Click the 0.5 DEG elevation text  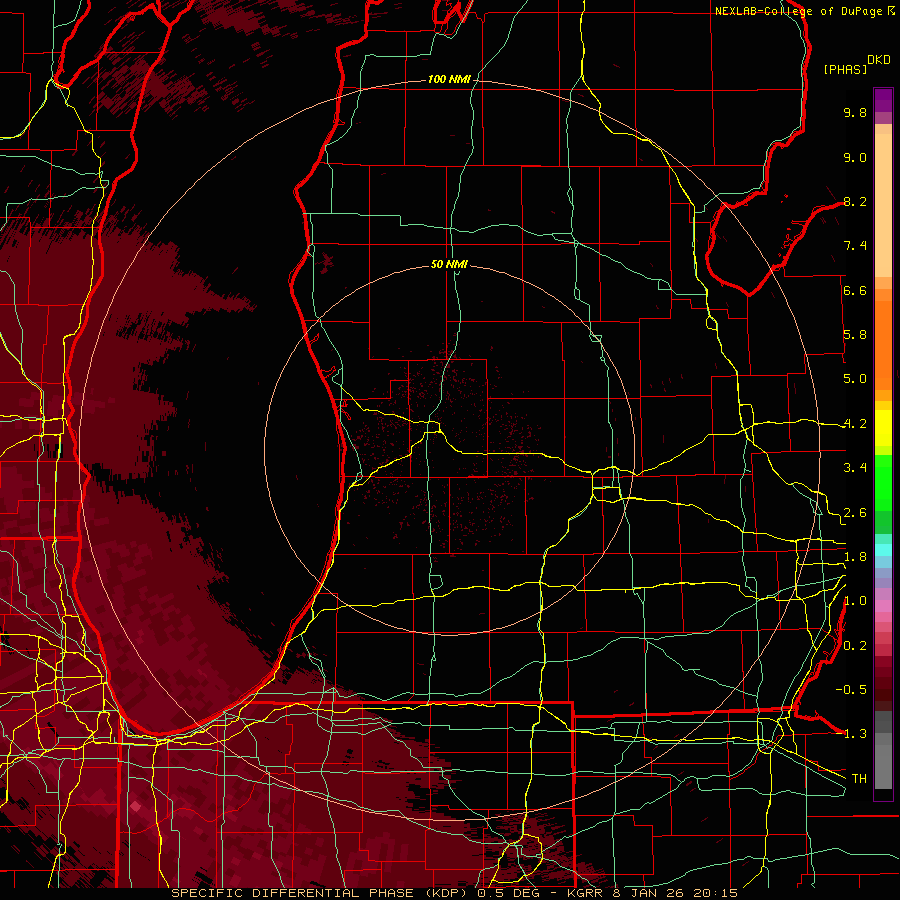tap(511, 893)
